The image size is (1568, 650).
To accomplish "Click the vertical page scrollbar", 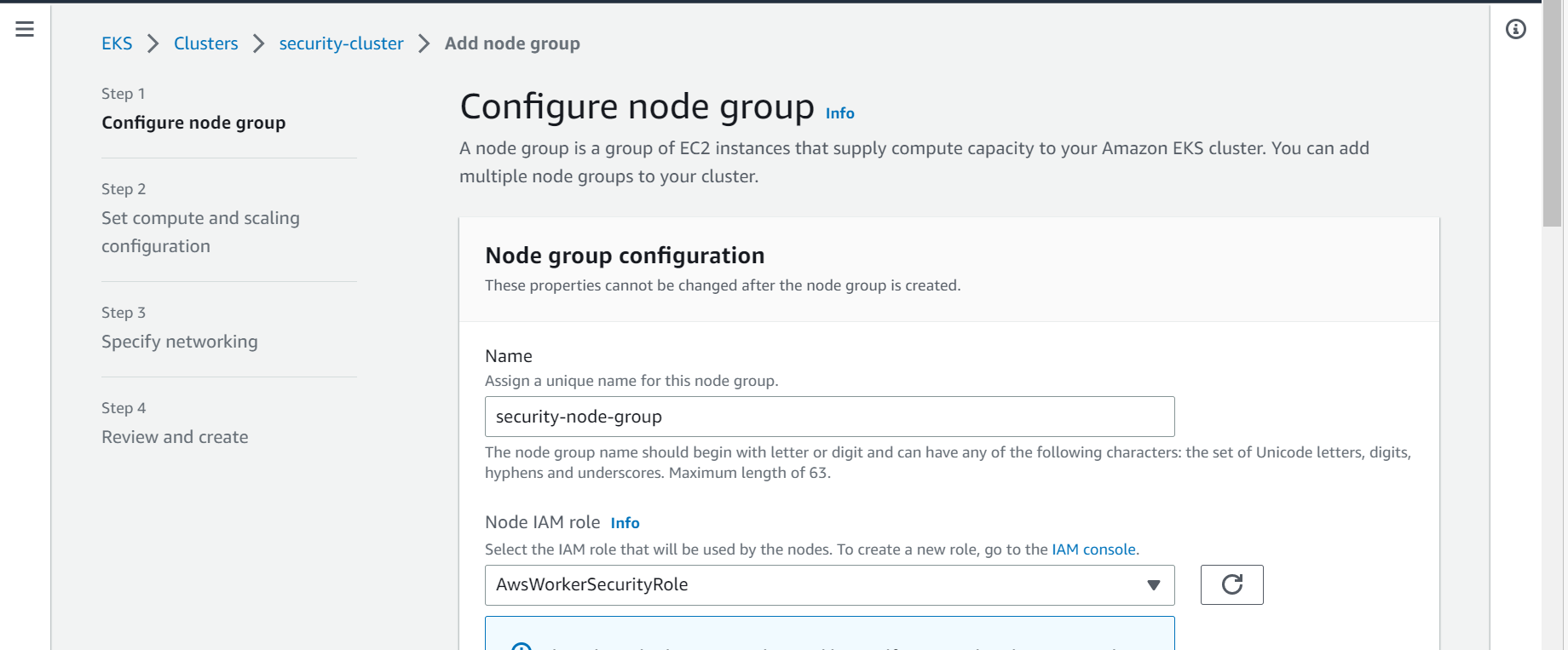I will coord(1552,115).
